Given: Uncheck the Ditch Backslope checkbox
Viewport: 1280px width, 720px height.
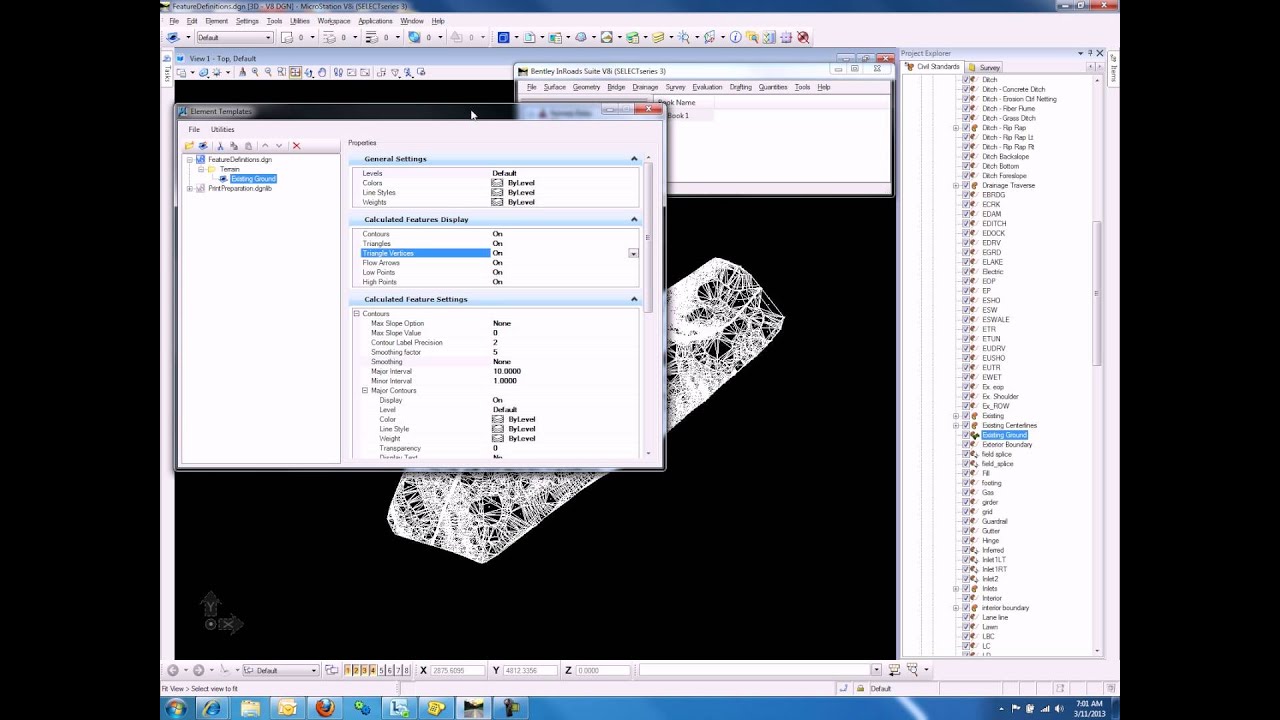Looking at the screenshot, I should pyautogui.click(x=966, y=156).
